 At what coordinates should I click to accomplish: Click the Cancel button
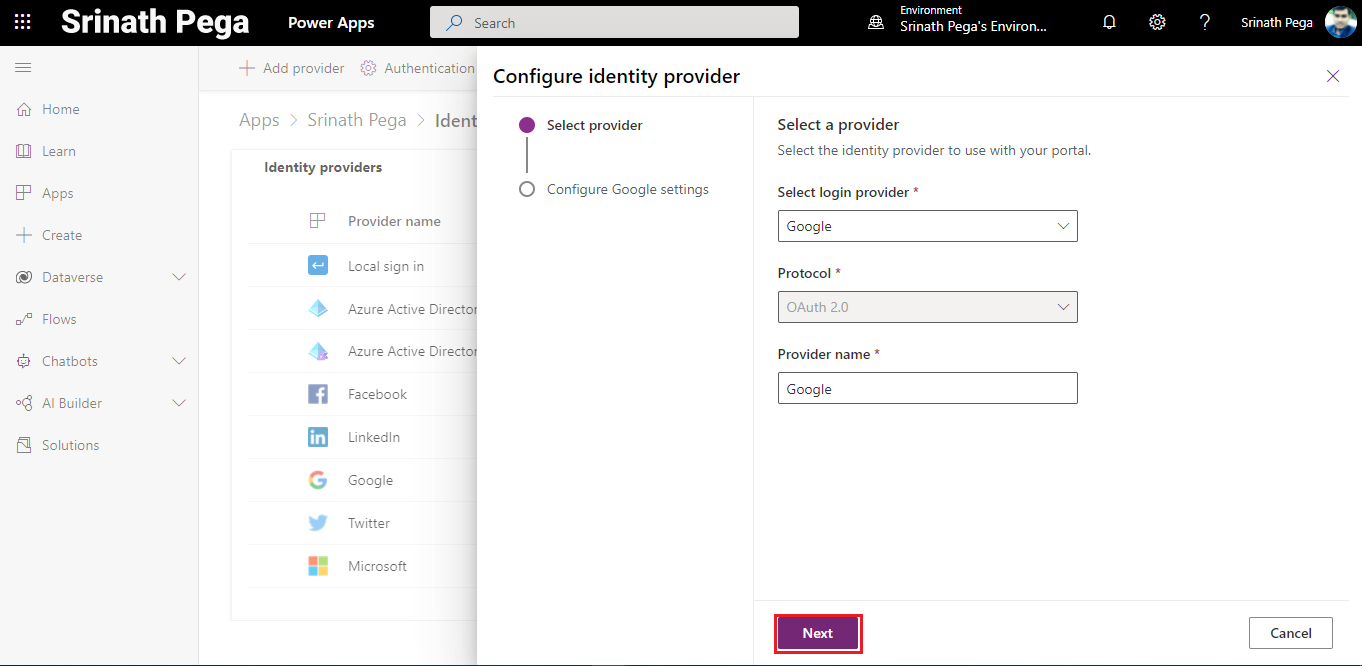tap(1290, 633)
